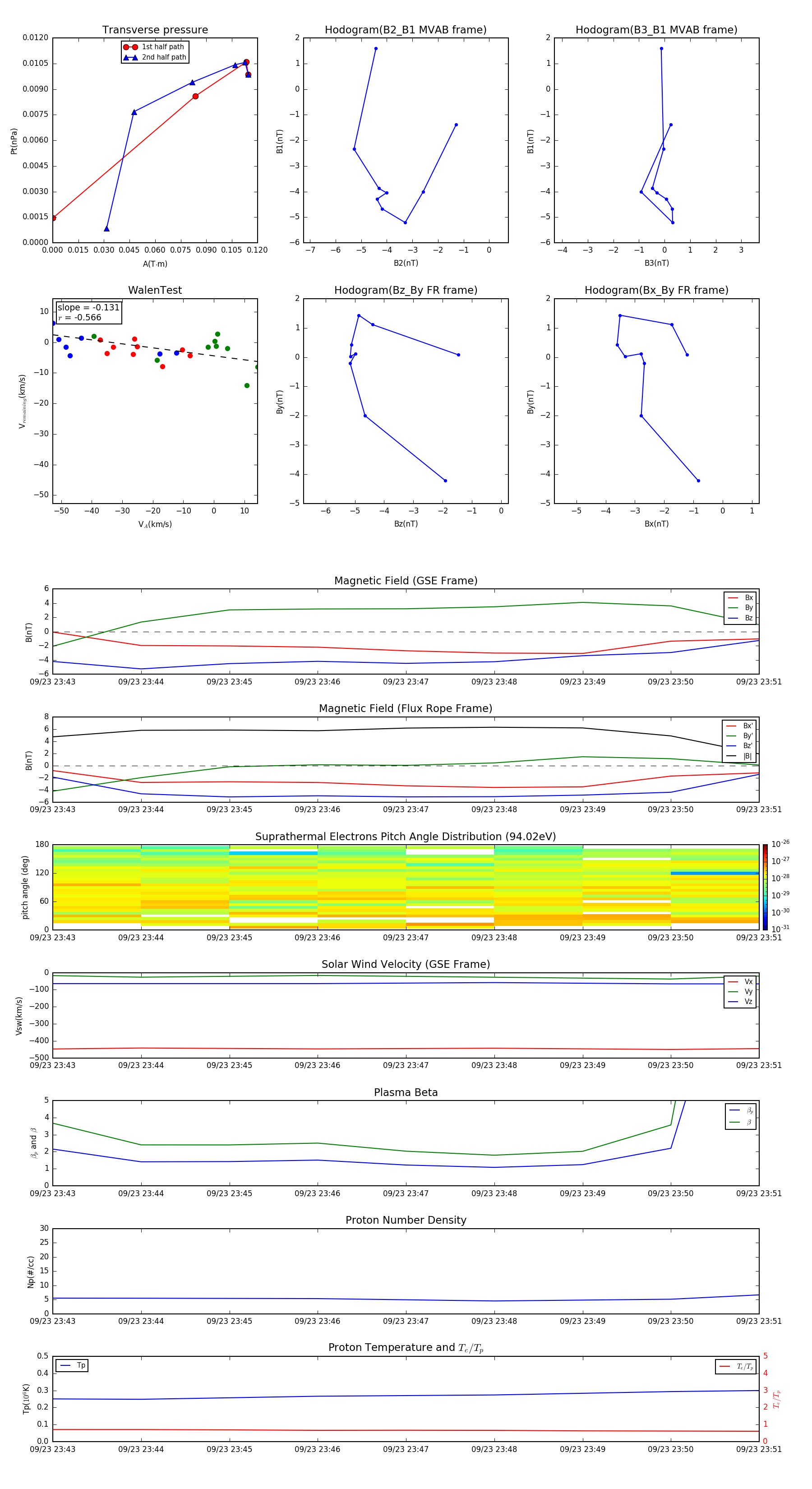
Task: Select the "Pt(nPa)" y-axis label
Action: [x=14, y=141]
